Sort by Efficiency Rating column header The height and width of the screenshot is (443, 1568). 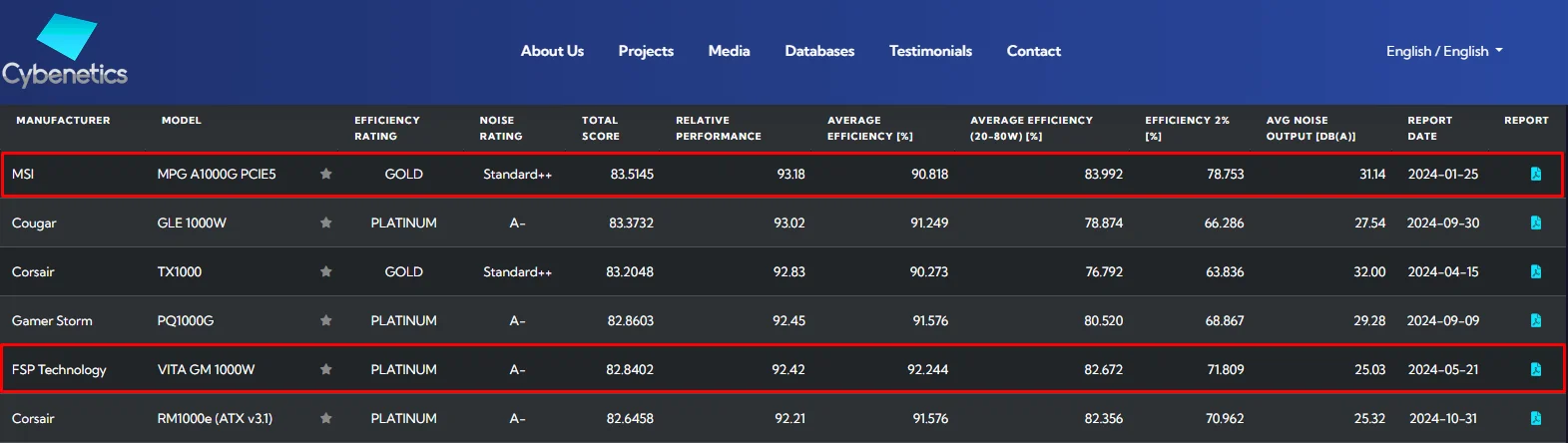pos(387,128)
